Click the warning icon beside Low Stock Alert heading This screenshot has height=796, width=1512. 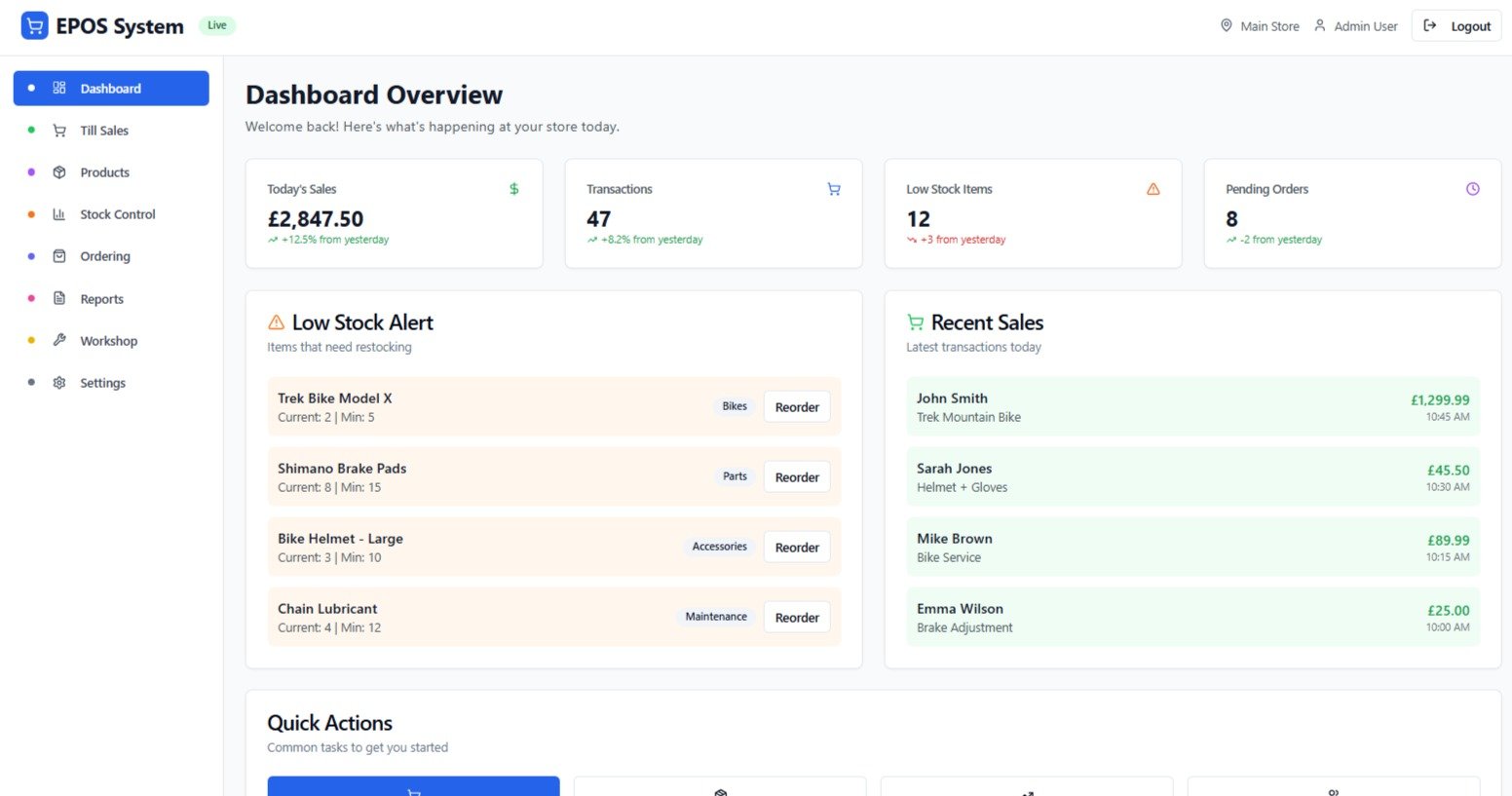[277, 322]
